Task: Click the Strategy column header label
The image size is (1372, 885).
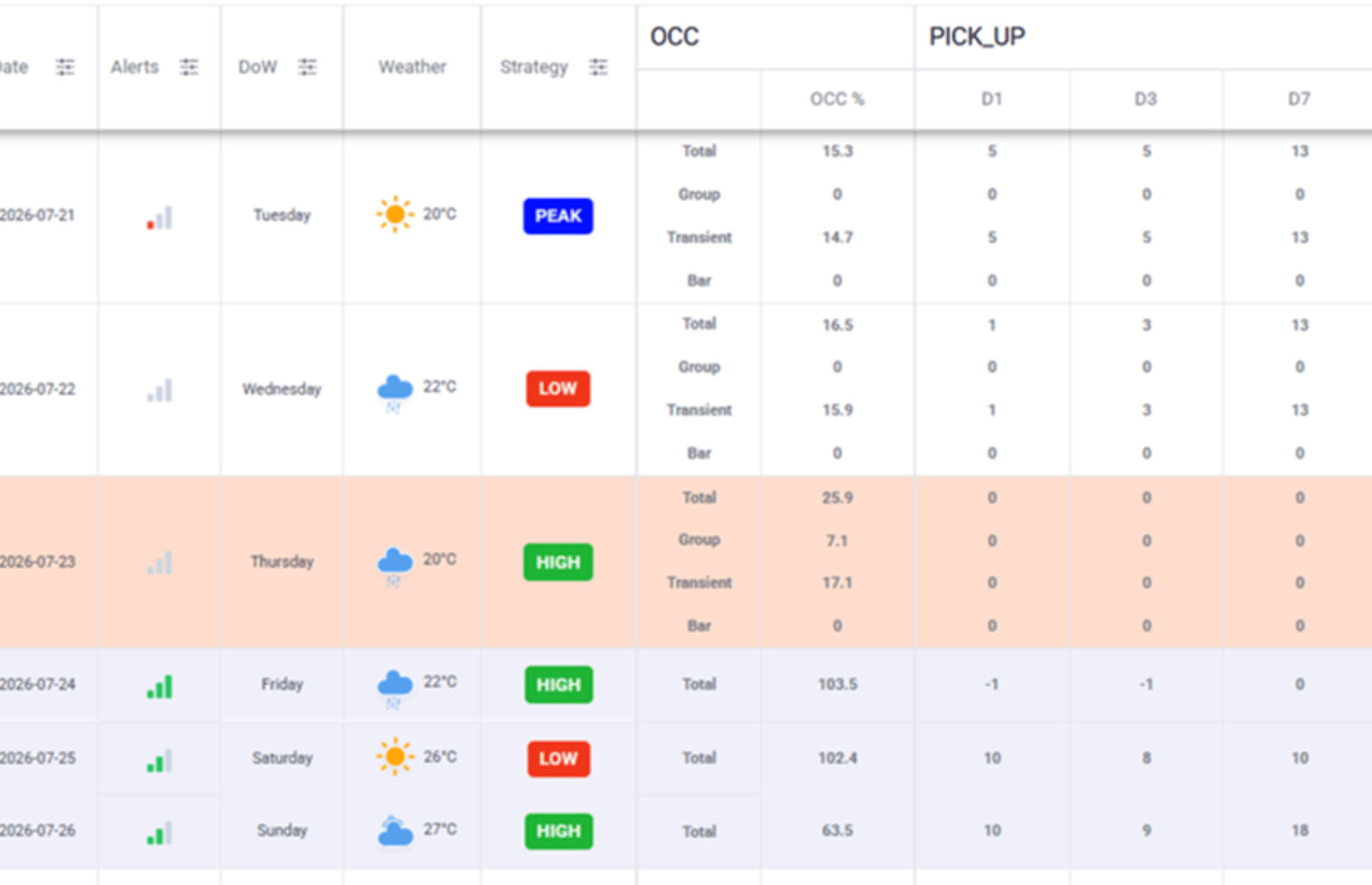Action: 534,67
